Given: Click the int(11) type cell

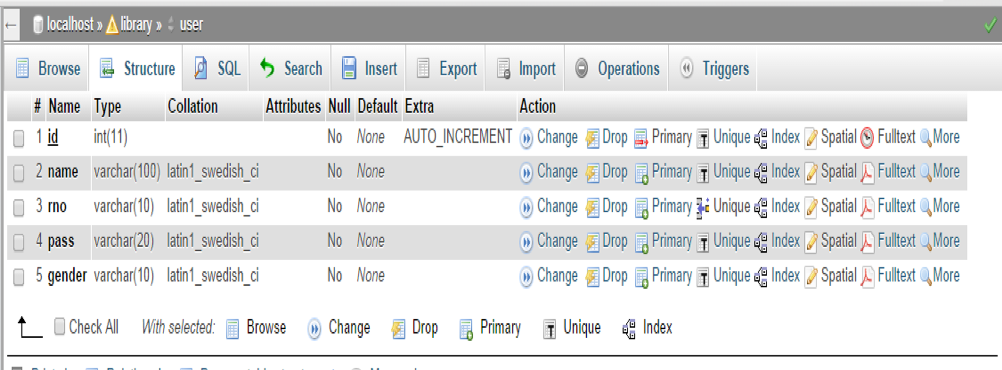Looking at the screenshot, I should [x=112, y=137].
